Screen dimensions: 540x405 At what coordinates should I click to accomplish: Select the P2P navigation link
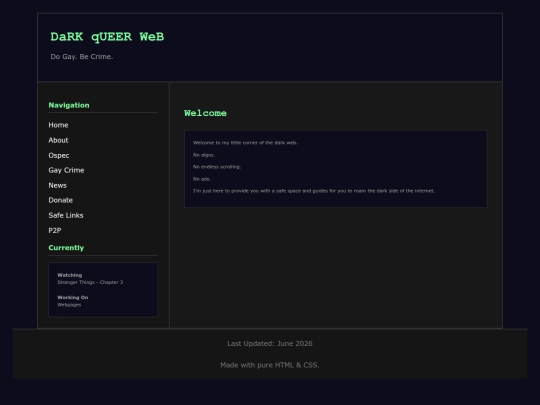(55, 230)
